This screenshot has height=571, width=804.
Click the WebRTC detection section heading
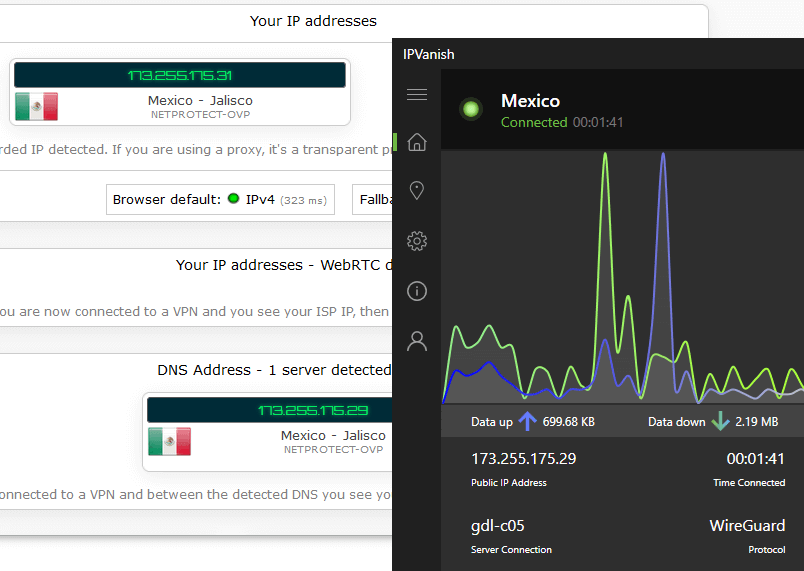pos(284,265)
